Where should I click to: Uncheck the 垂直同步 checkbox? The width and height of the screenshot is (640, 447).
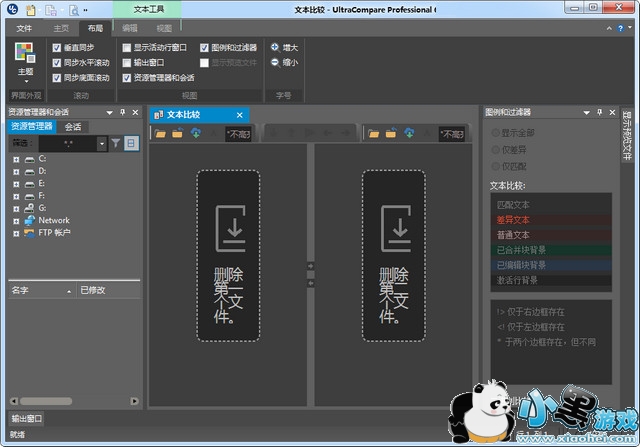57,47
